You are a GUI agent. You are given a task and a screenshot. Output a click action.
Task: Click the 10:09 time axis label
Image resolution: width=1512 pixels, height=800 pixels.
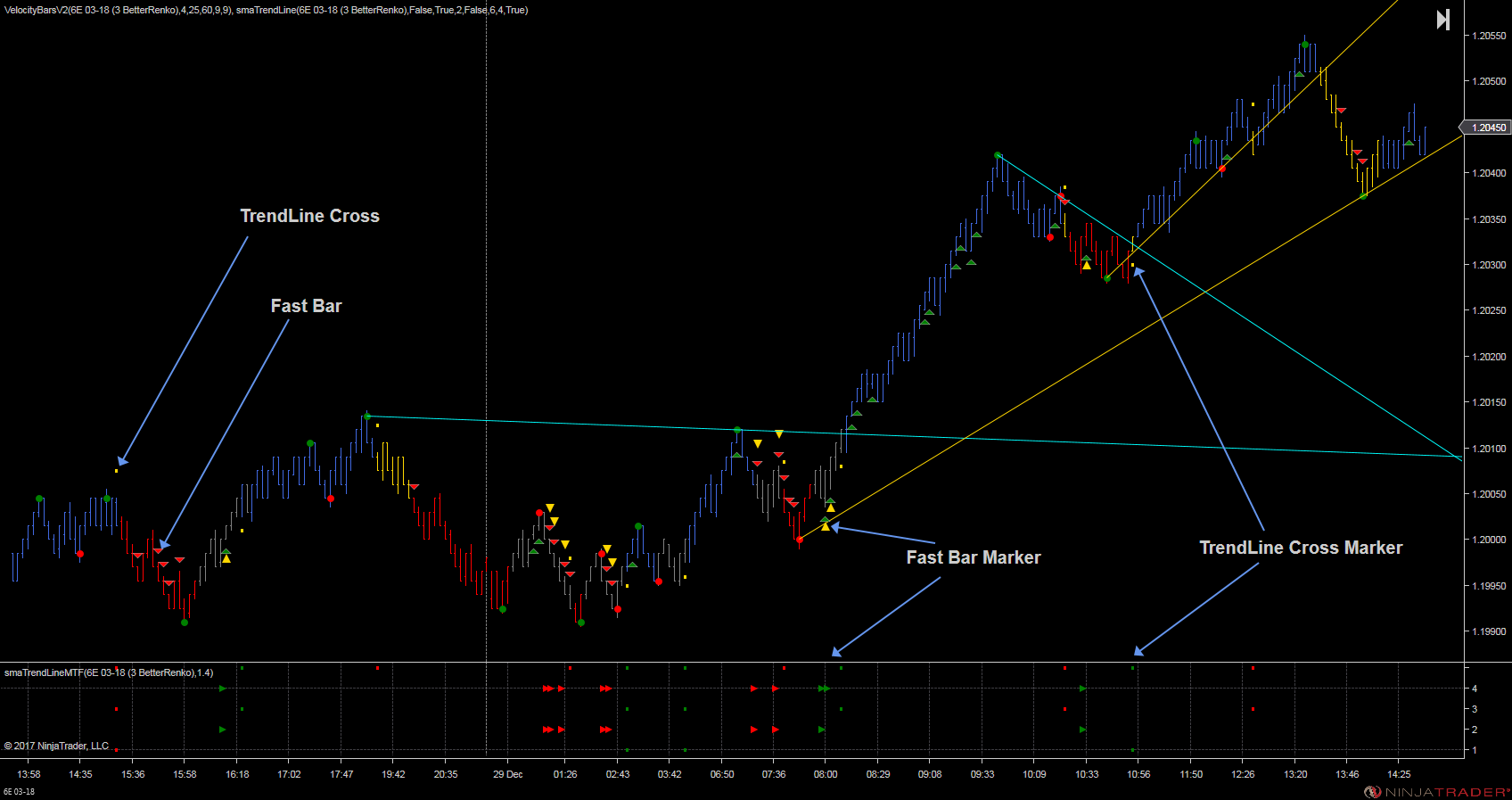[1034, 774]
